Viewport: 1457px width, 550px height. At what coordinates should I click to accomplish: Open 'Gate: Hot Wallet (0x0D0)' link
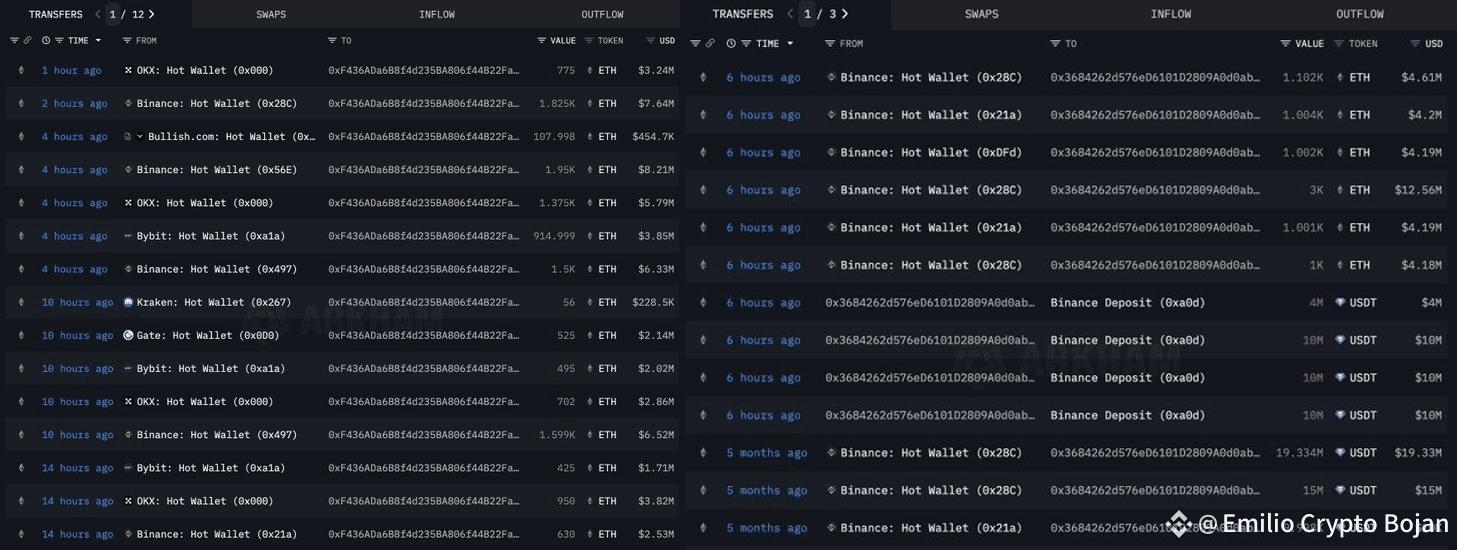click(208, 335)
